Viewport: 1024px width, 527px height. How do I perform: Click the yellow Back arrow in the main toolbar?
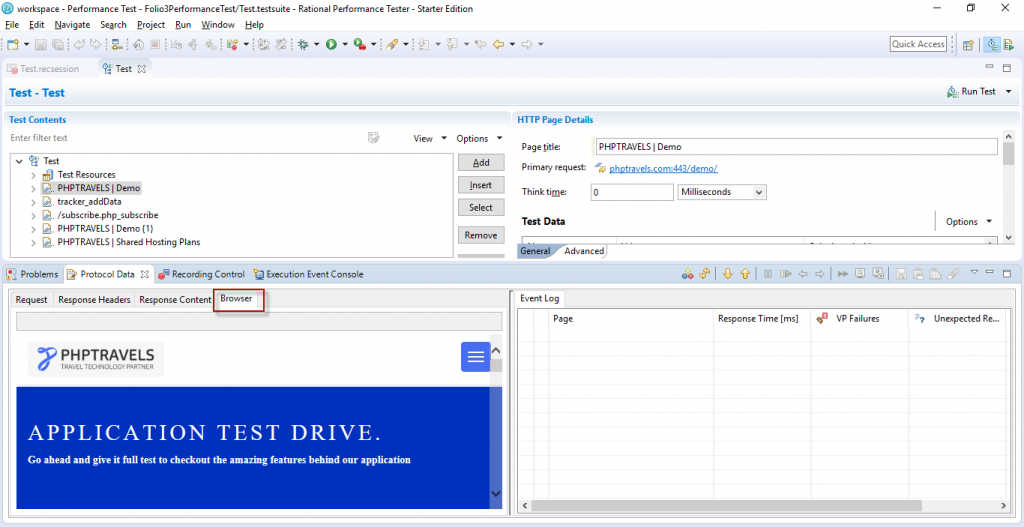498,44
